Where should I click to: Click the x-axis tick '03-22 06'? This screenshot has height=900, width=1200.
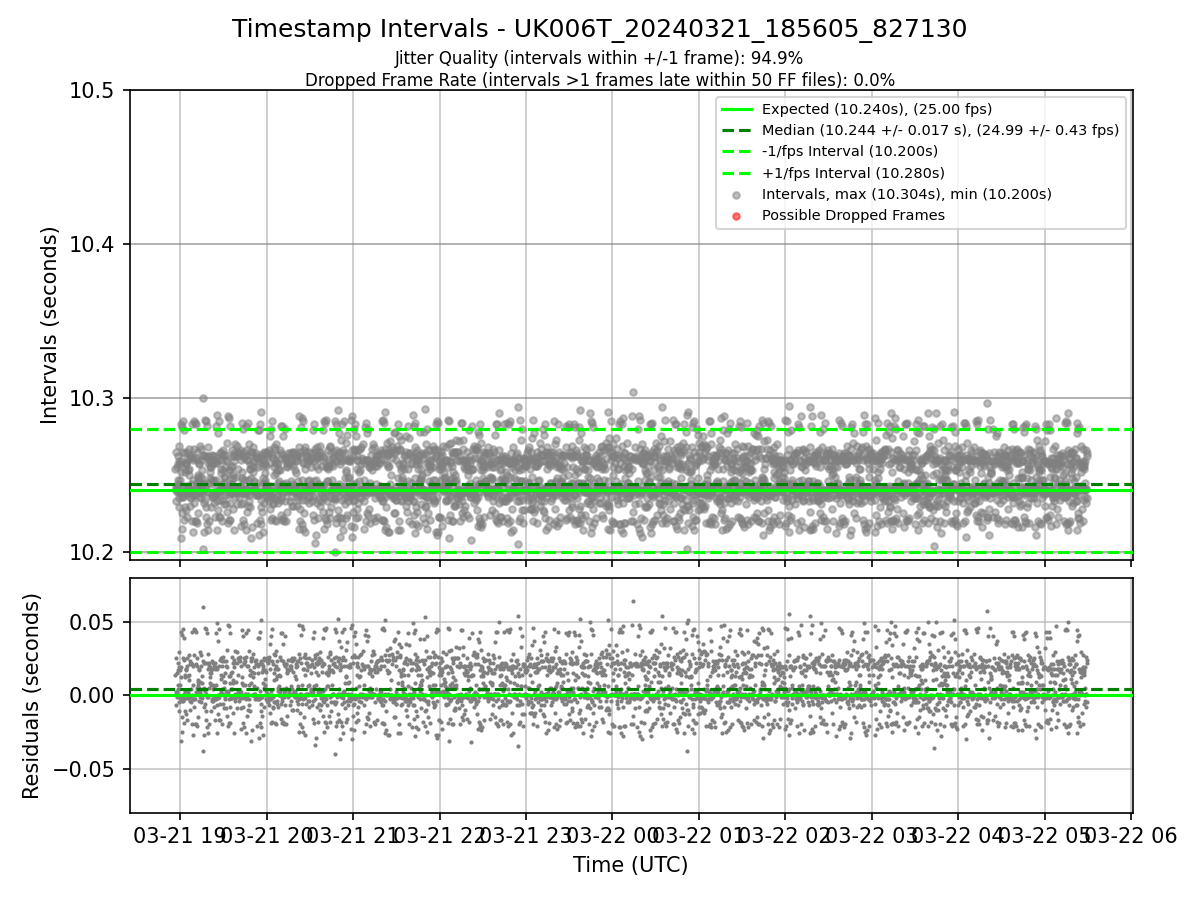(x=1131, y=834)
